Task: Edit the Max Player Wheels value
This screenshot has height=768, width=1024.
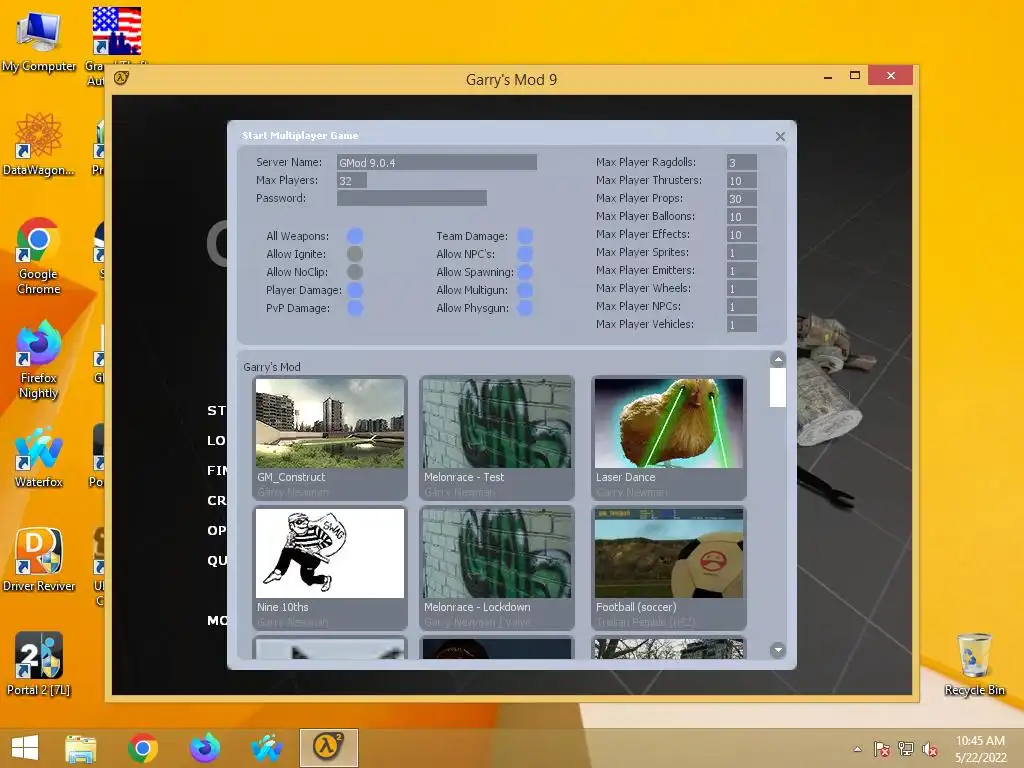Action: [742, 288]
